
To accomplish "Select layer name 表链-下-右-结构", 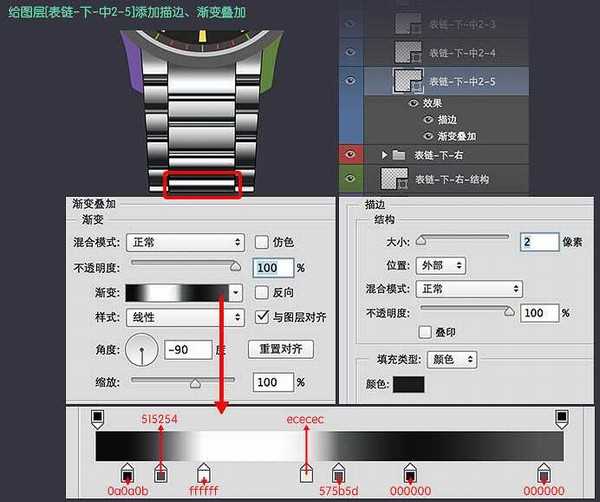I will coord(452,179).
